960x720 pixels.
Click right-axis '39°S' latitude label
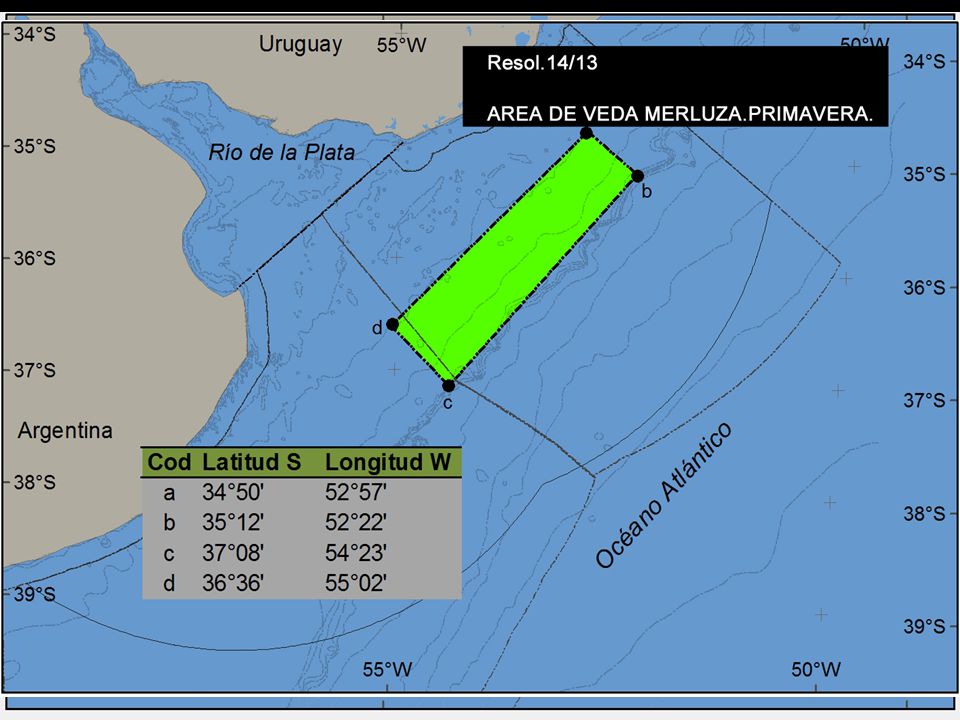[x=924, y=626]
